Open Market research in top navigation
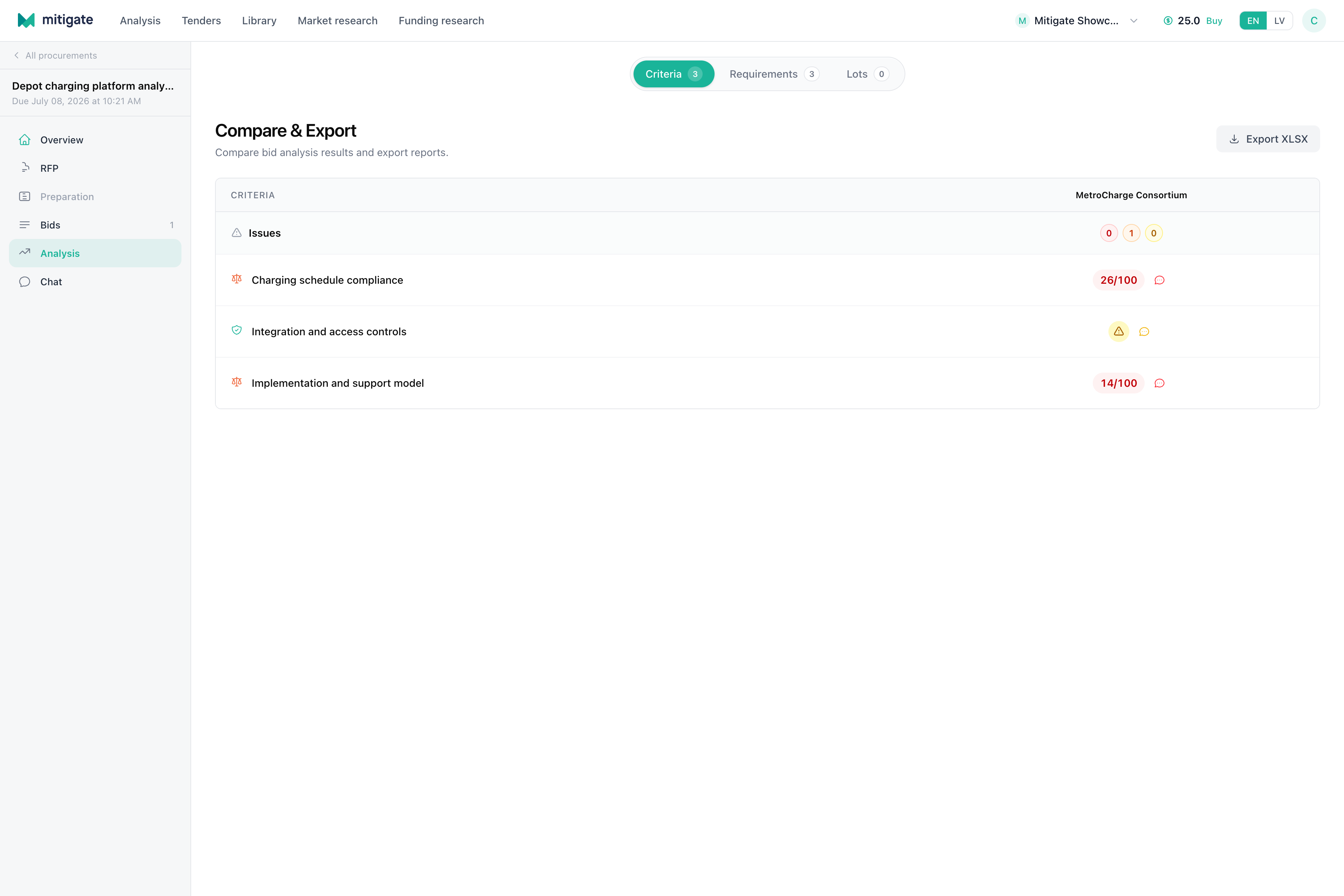1344x896 pixels. [337, 21]
